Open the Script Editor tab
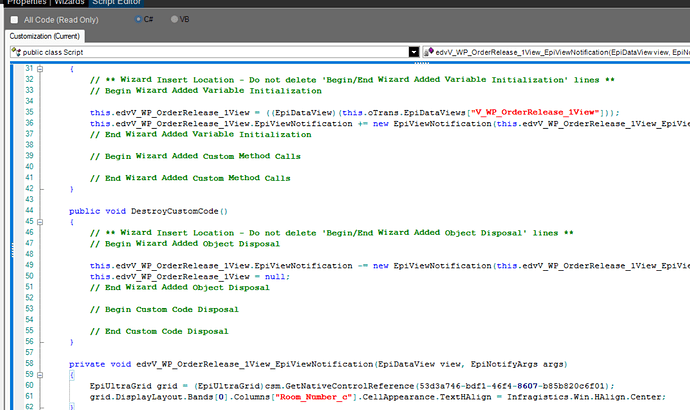The height and width of the screenshot is (410, 690). coord(117,3)
